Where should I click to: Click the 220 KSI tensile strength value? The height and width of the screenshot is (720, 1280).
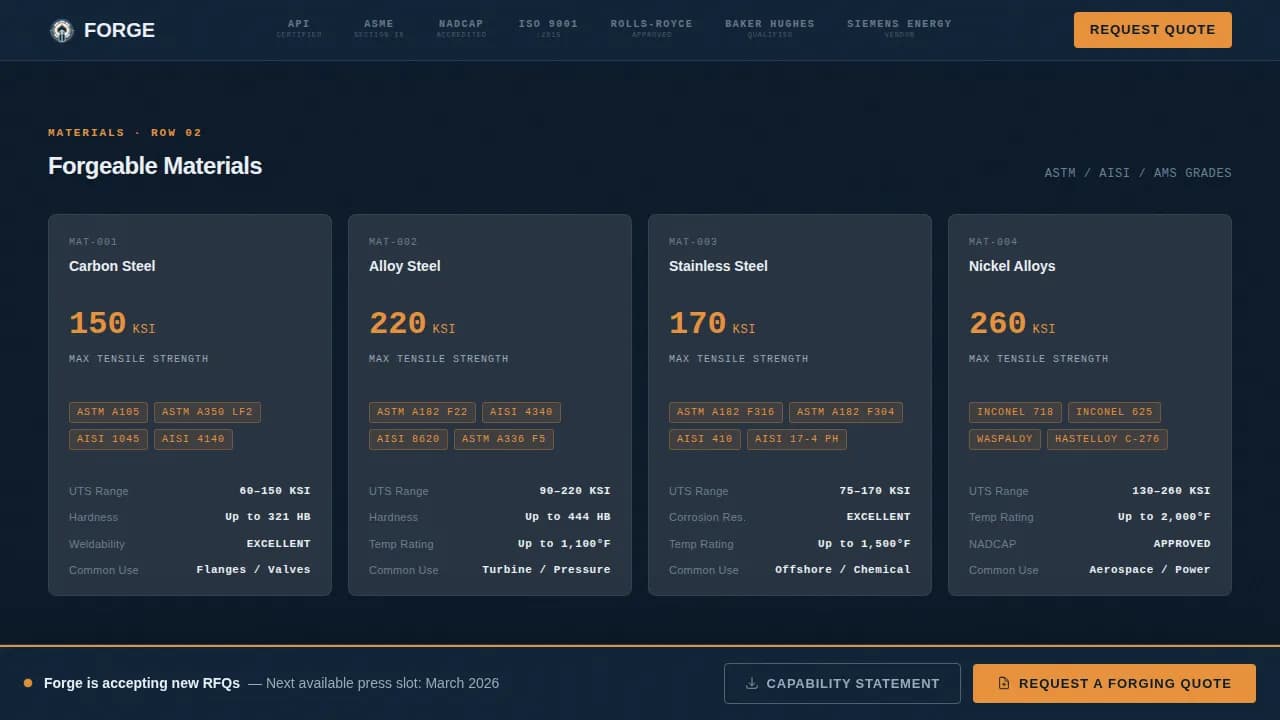(x=411, y=324)
